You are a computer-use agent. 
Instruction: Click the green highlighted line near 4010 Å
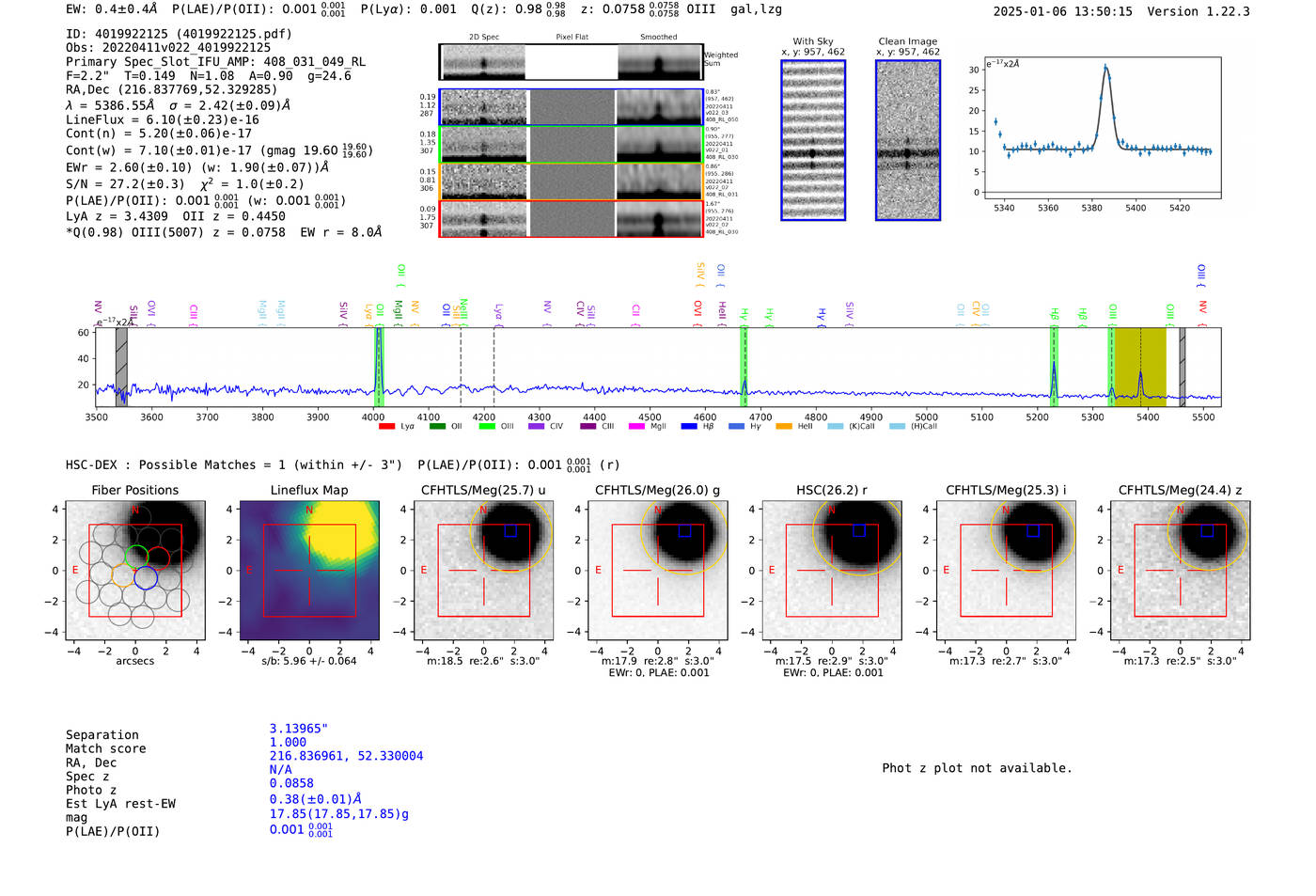point(380,367)
